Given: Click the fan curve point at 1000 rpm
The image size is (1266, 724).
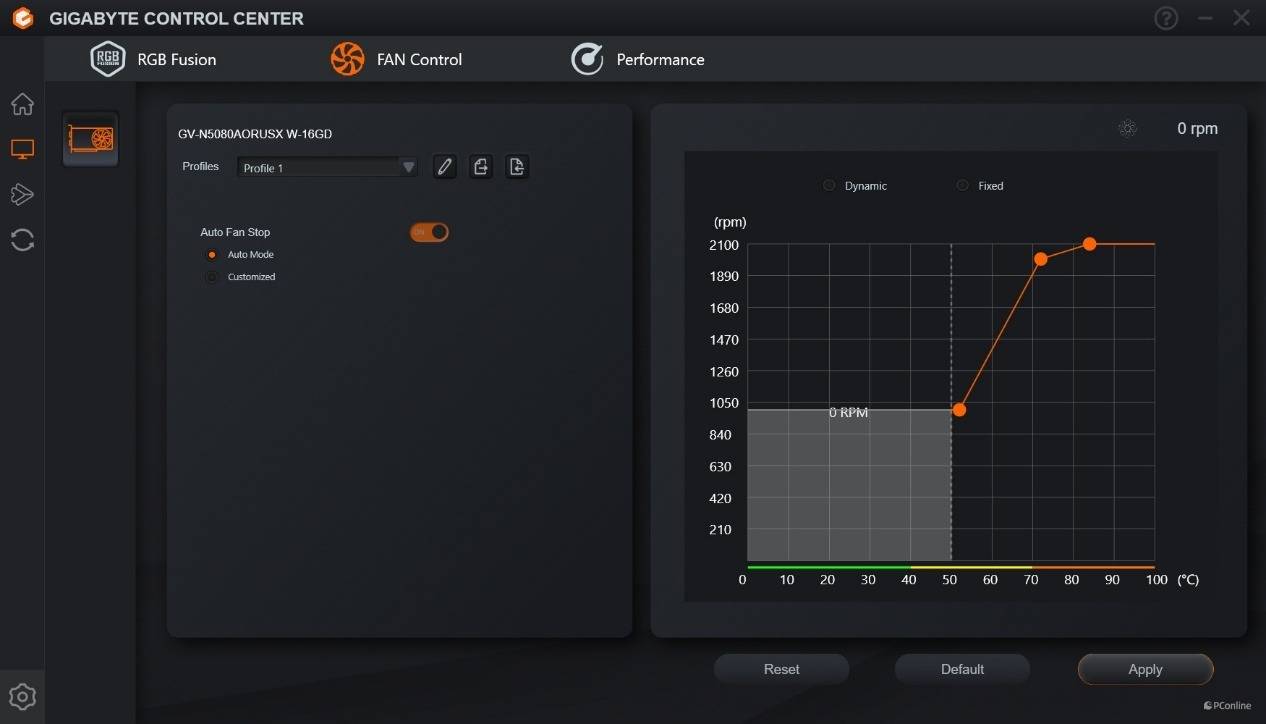Looking at the screenshot, I should click(x=959, y=410).
